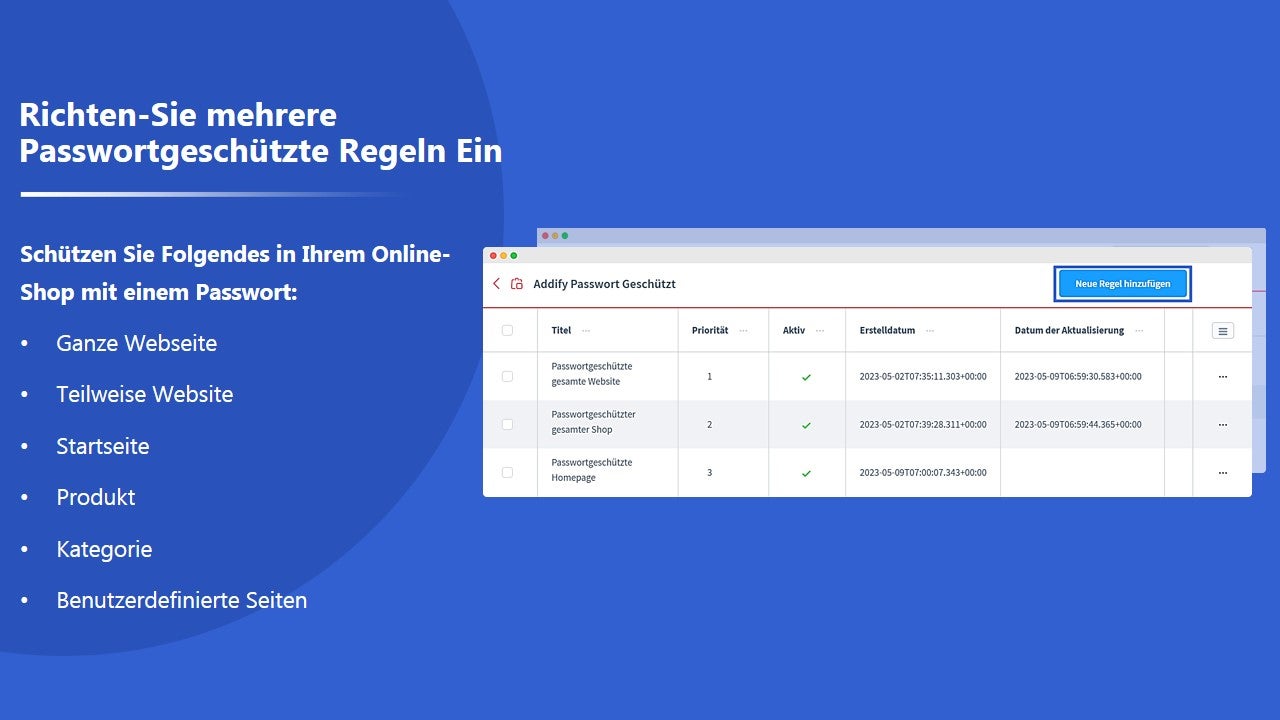Sort by Datum der Aktualisierung header
Viewport: 1280px width, 720px height.
click(1069, 331)
